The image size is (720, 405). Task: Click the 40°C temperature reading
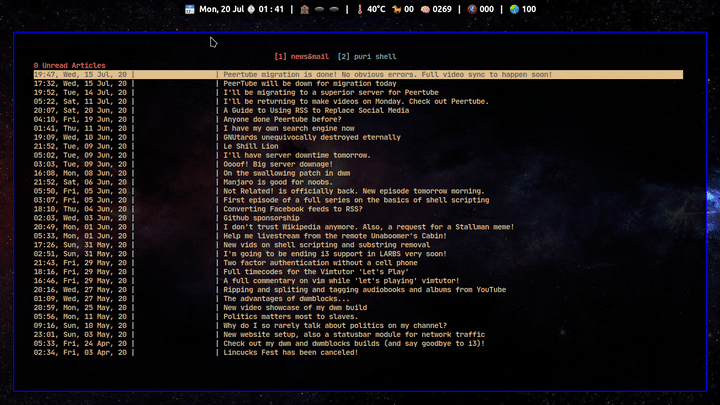(376, 9)
